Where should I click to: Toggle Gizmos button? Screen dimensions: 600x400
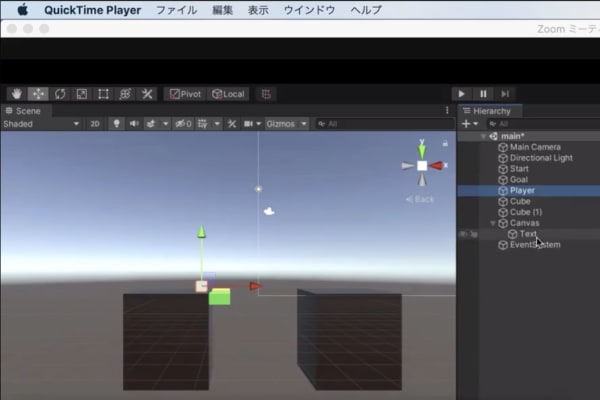(281, 124)
